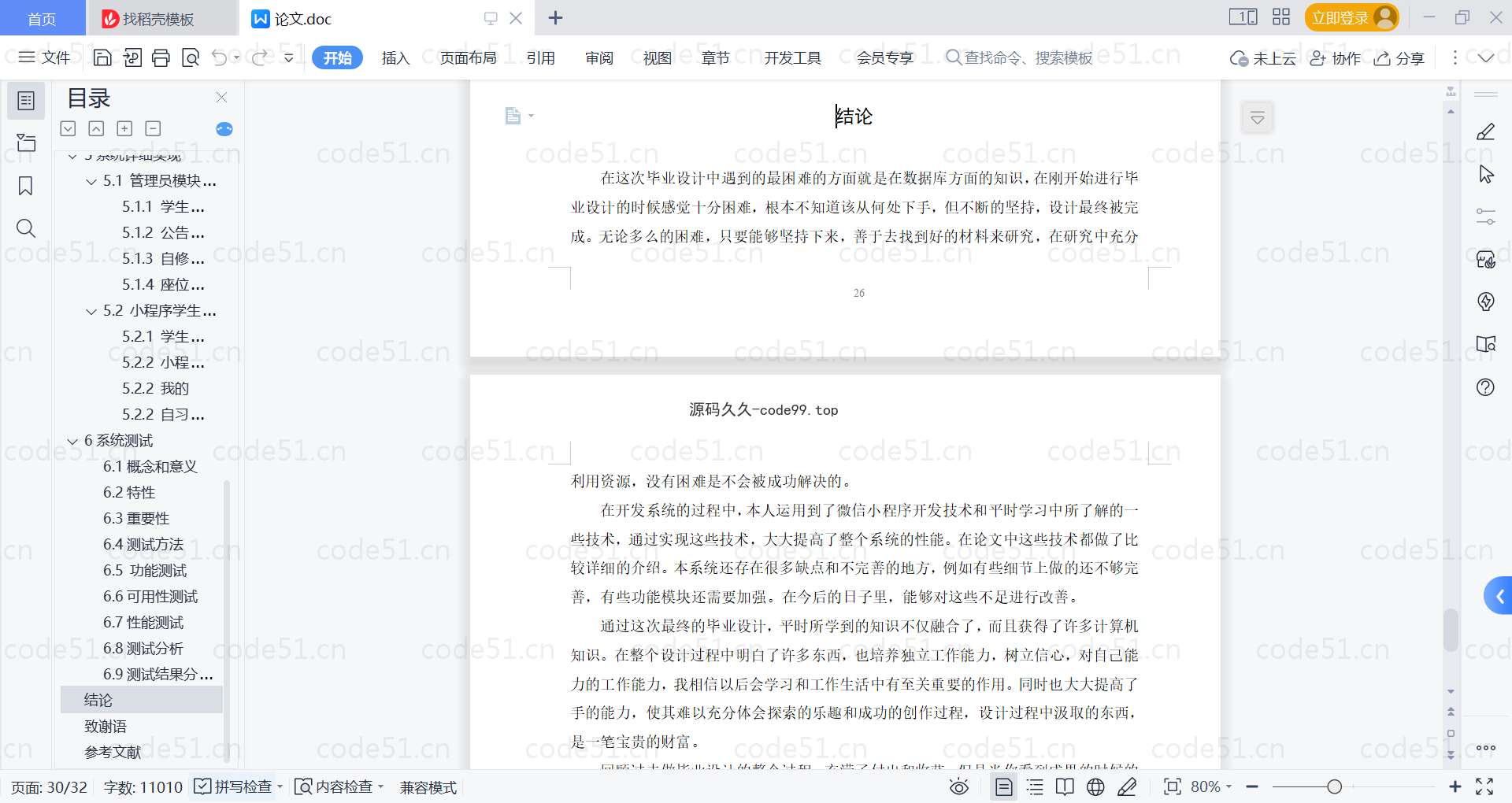Switch to page layout view icon
The height and width of the screenshot is (803, 1512).
coord(1004,787)
